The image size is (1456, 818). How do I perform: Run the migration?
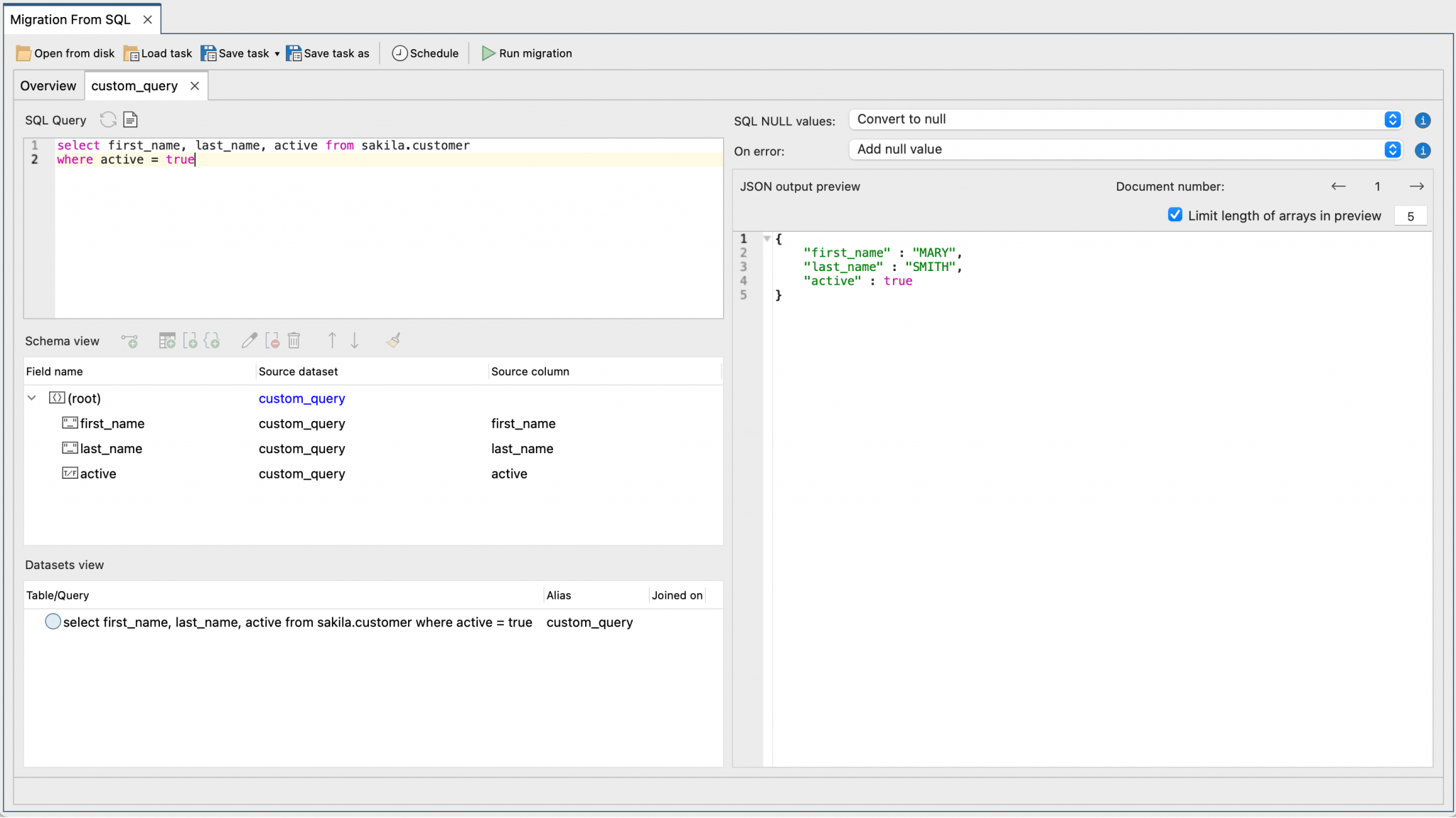[x=527, y=53]
